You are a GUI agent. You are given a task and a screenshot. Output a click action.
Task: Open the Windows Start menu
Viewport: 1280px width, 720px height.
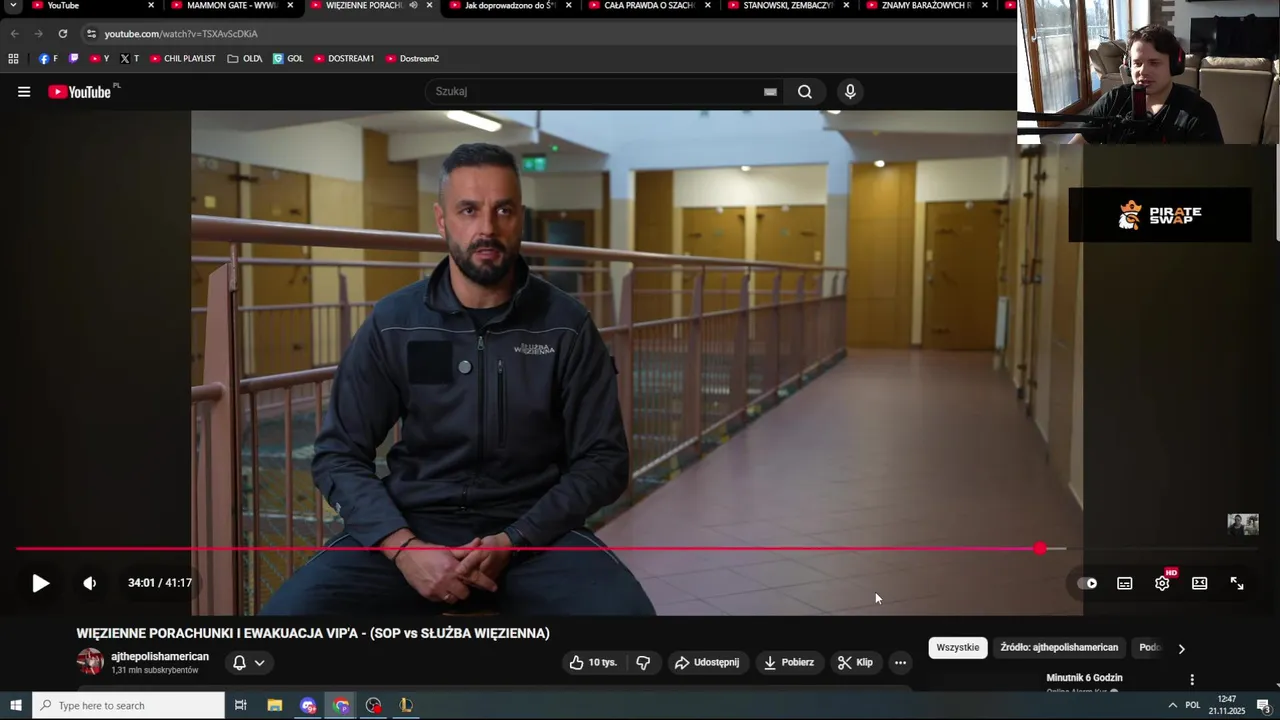click(x=15, y=706)
